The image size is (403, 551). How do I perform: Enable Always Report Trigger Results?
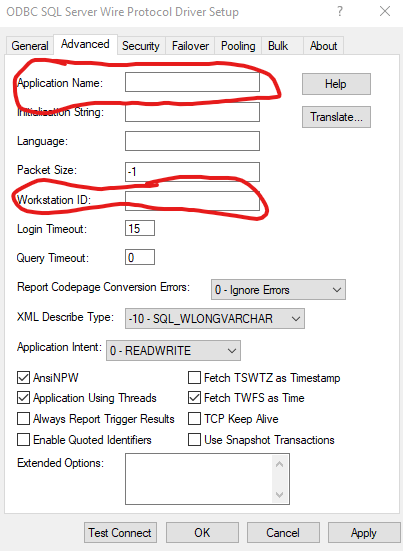24,419
